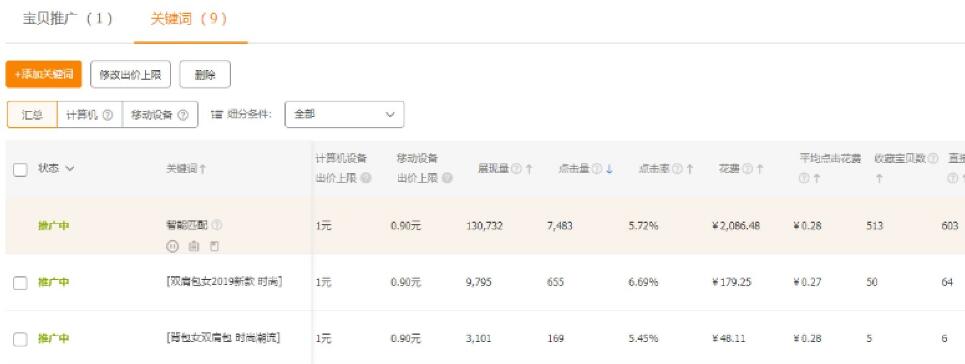Click click-rate value 5.72%
Image resolution: width=965 pixels, height=364 pixels.
tap(643, 226)
